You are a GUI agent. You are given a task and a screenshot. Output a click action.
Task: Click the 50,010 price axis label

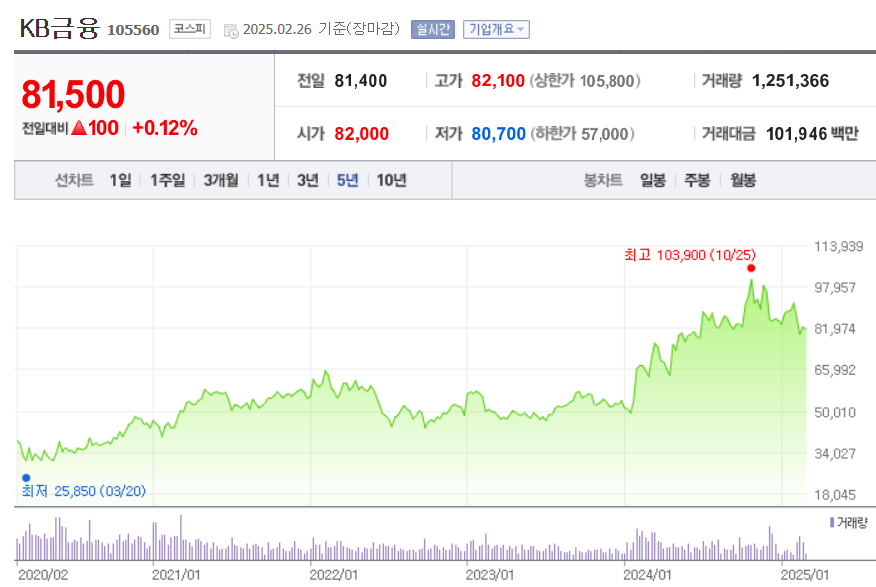[835, 413]
